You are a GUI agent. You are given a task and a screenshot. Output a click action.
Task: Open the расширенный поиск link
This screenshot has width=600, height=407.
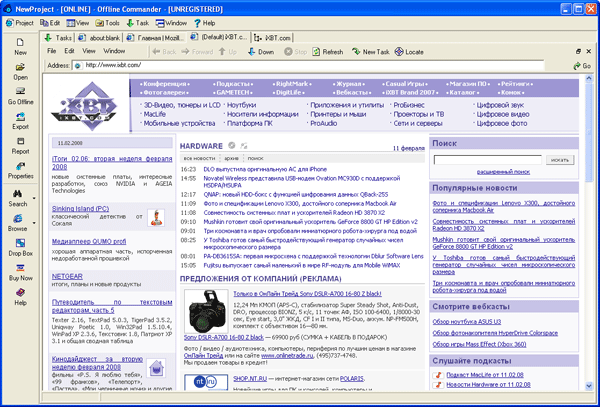(503, 172)
